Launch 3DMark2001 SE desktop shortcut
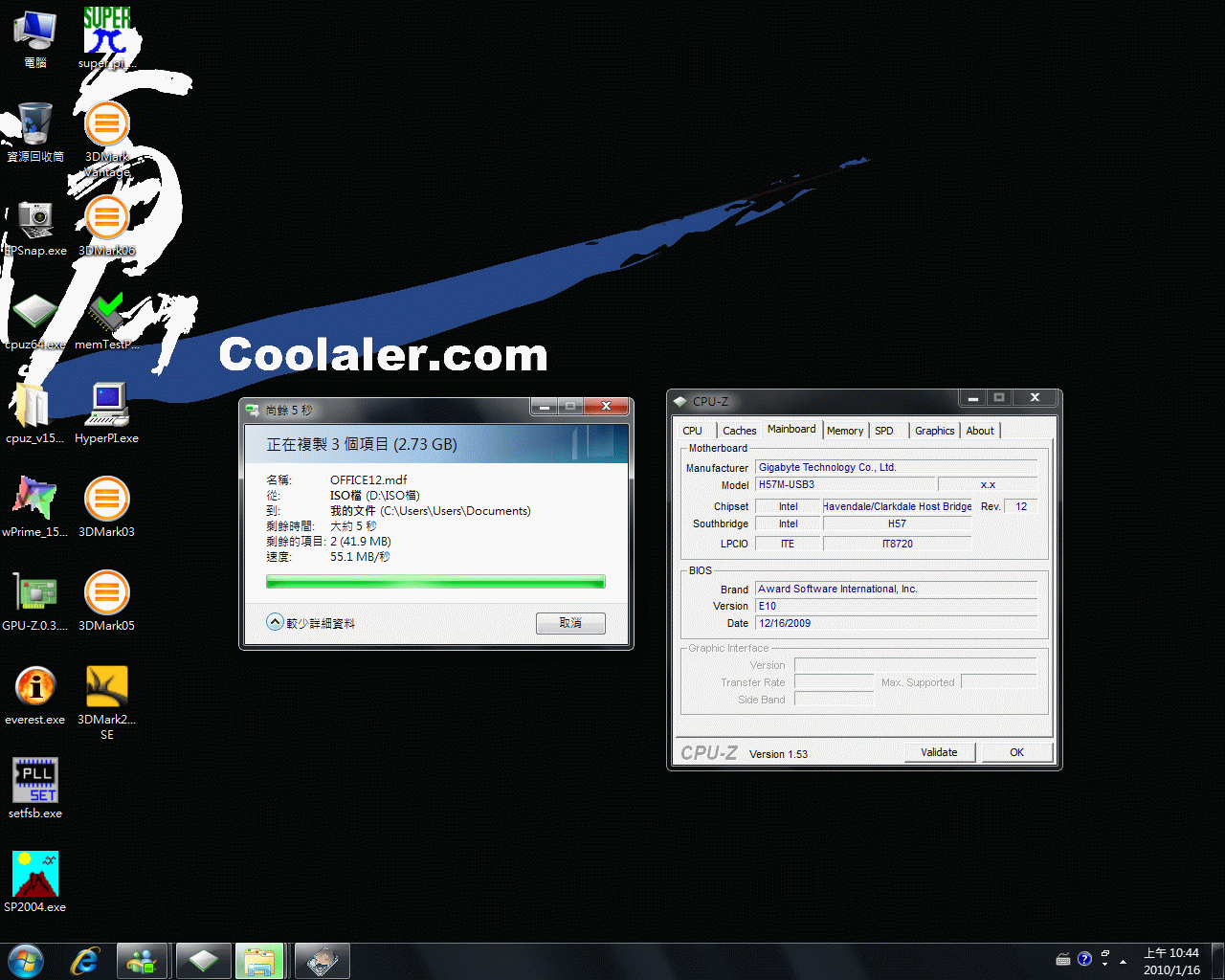 point(106,702)
